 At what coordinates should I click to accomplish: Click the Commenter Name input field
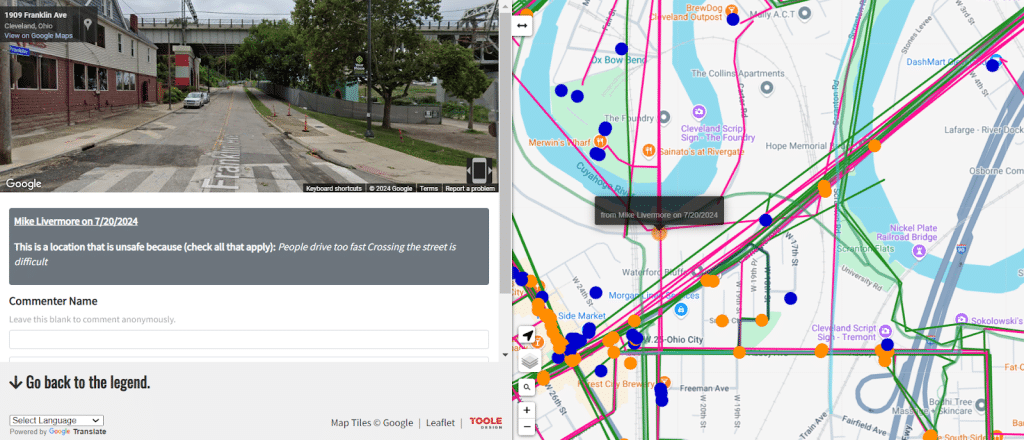click(249, 339)
